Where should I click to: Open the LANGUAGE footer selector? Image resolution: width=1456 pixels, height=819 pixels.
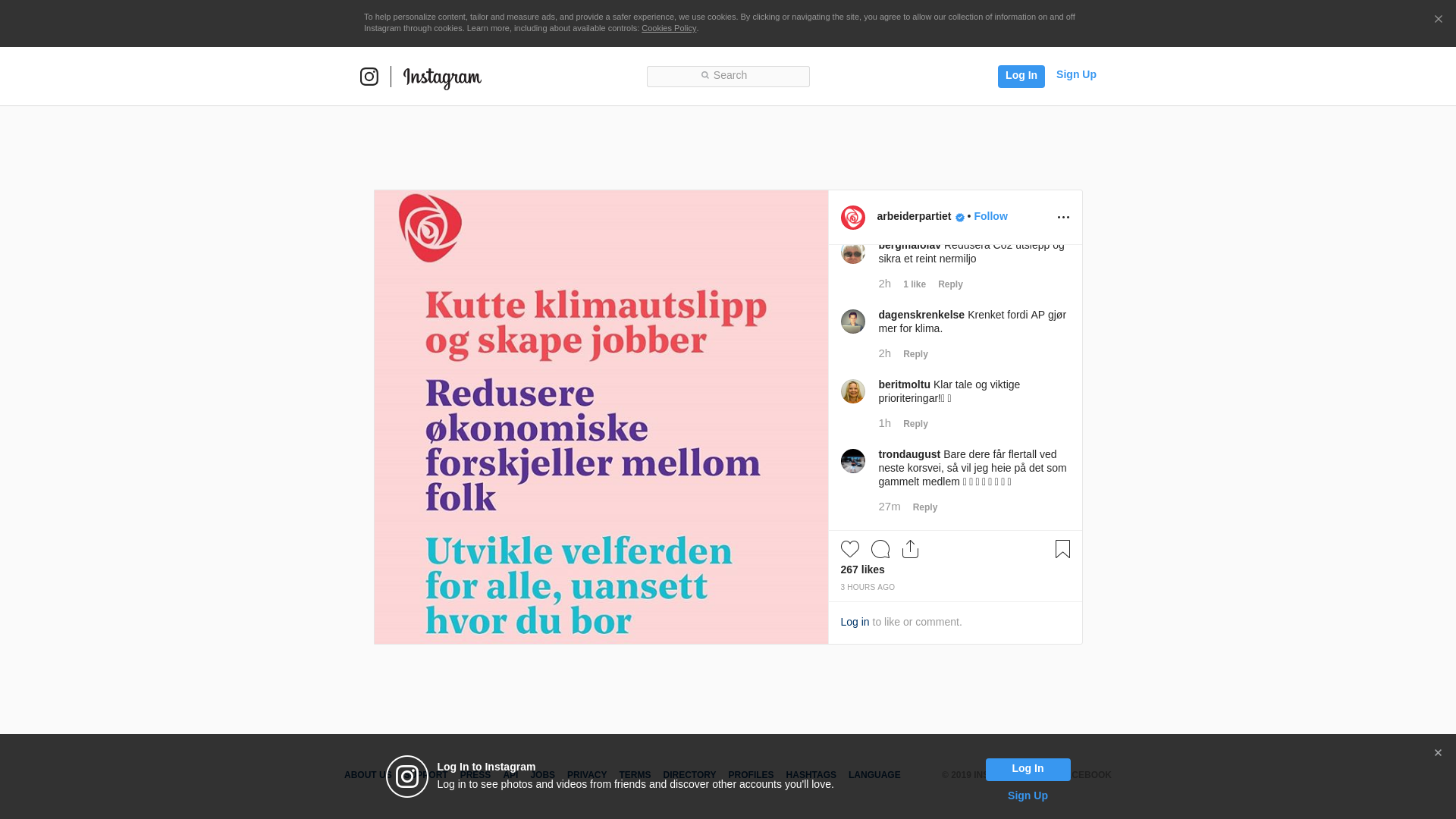[x=874, y=775]
